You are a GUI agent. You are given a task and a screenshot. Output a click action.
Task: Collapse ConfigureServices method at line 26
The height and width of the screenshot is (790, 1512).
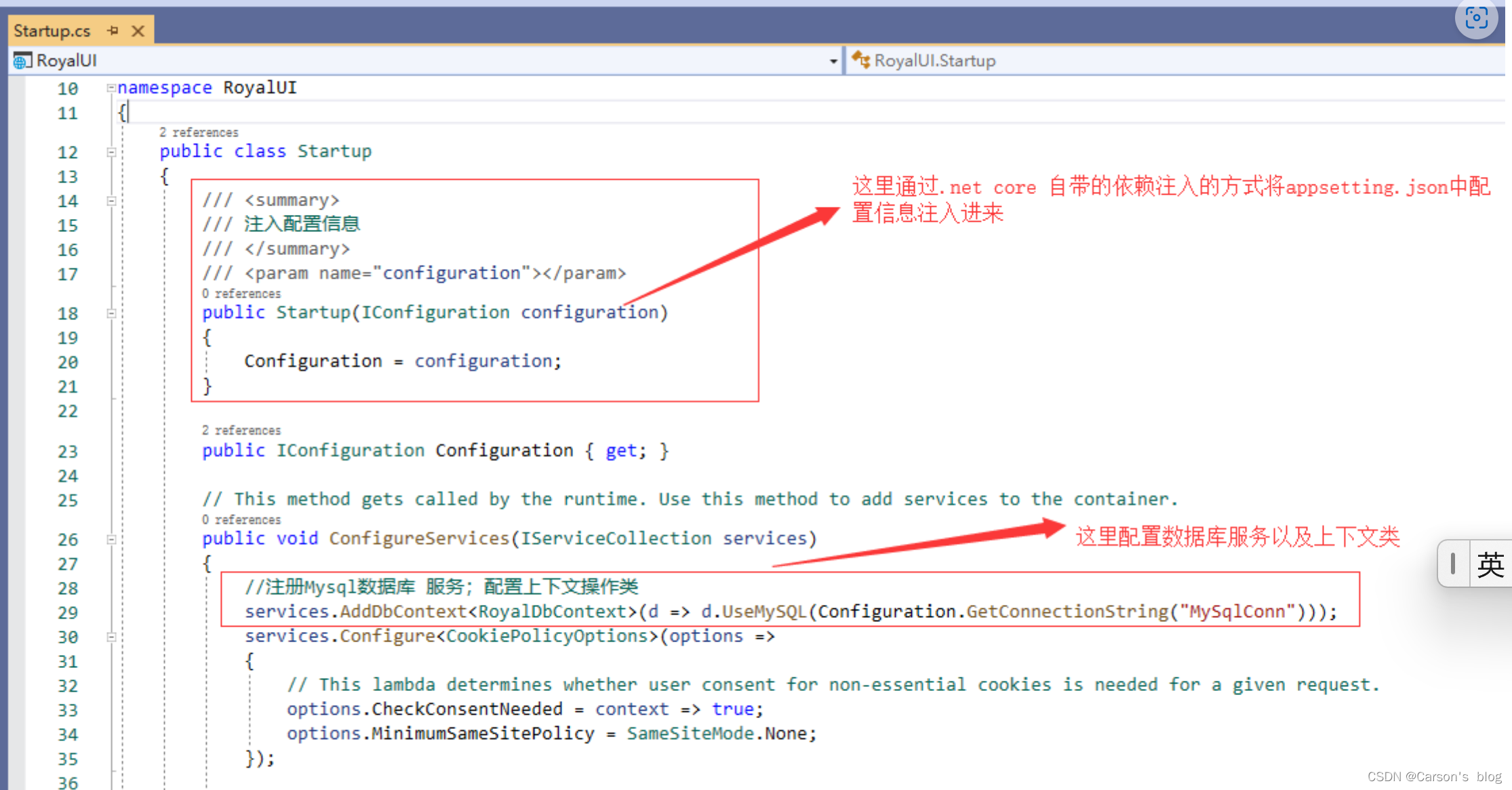click(x=111, y=540)
